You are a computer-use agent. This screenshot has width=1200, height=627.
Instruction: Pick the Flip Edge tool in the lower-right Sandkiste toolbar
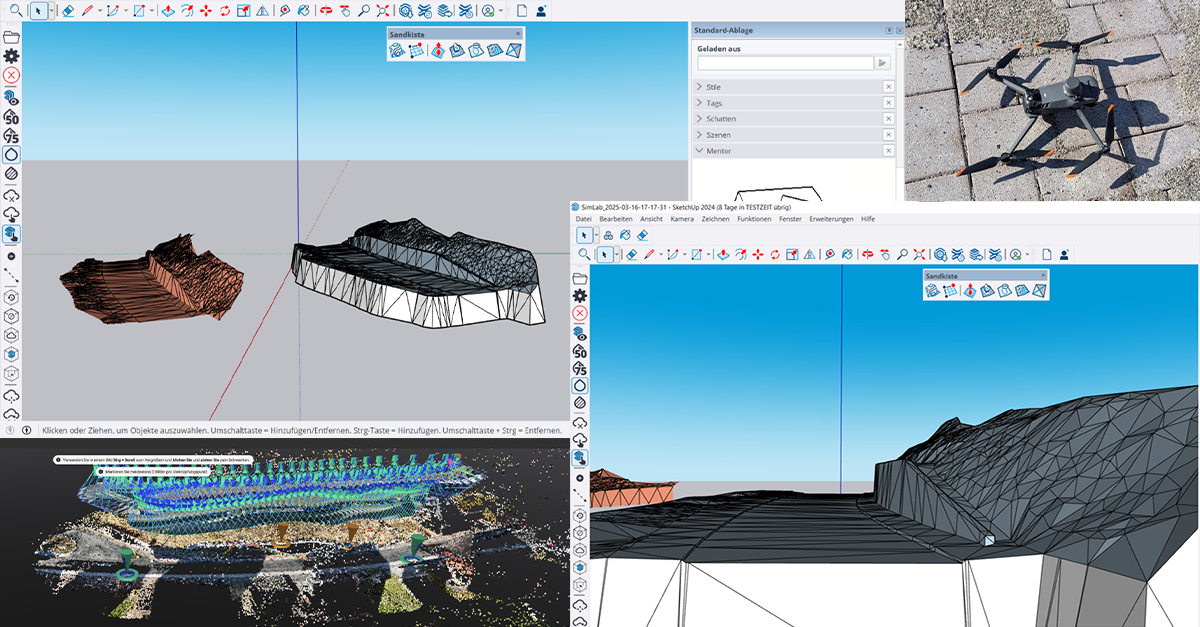click(1041, 291)
